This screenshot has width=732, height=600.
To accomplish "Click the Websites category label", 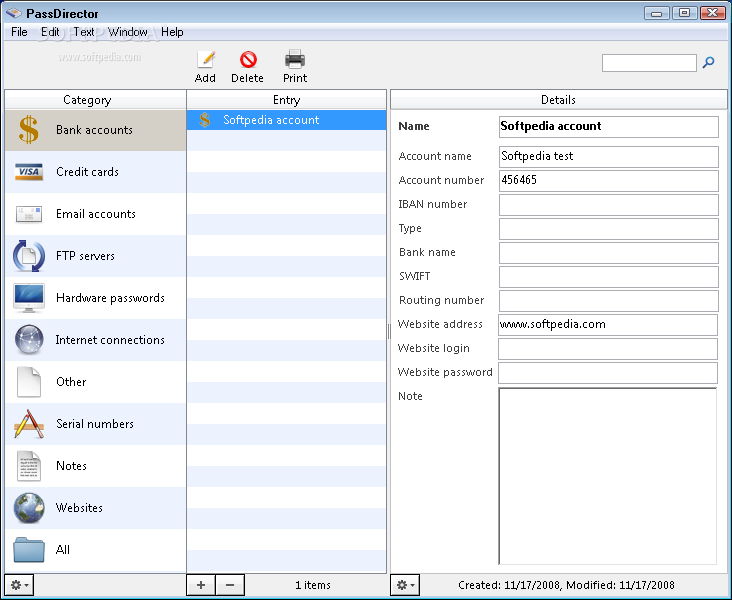I will click(x=79, y=508).
